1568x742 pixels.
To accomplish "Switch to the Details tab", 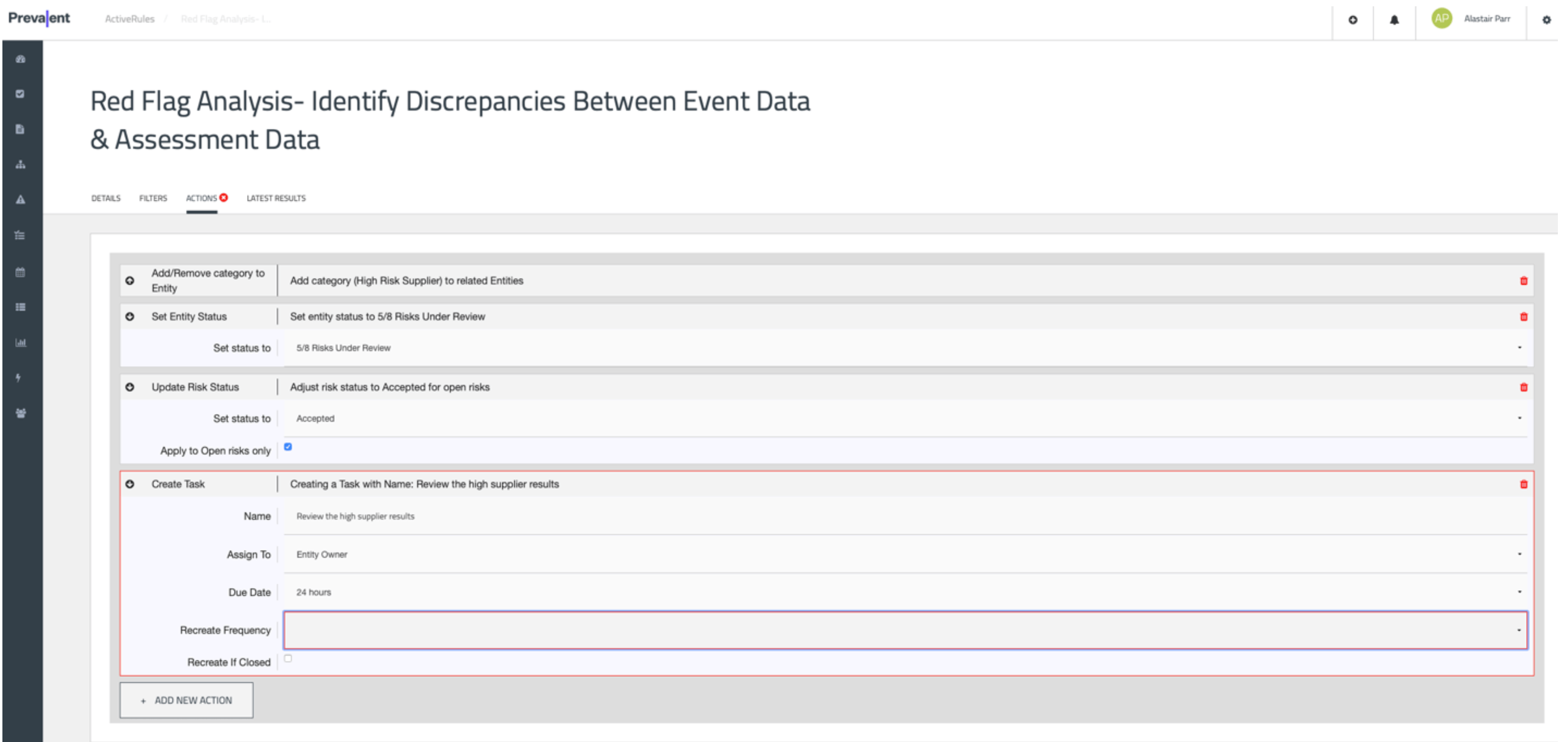I will pyautogui.click(x=106, y=198).
